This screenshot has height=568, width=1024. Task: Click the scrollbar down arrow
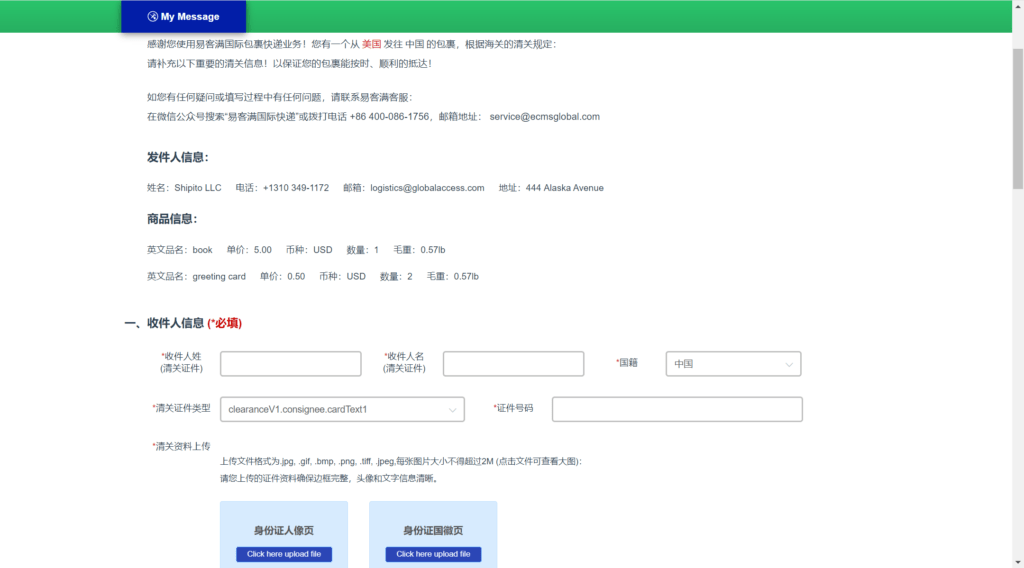(1018, 562)
